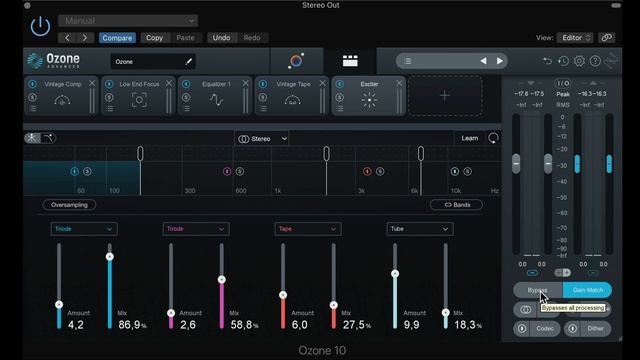The image size is (640, 360).
Task: Click the Bands link button
Action: [x=456, y=205]
